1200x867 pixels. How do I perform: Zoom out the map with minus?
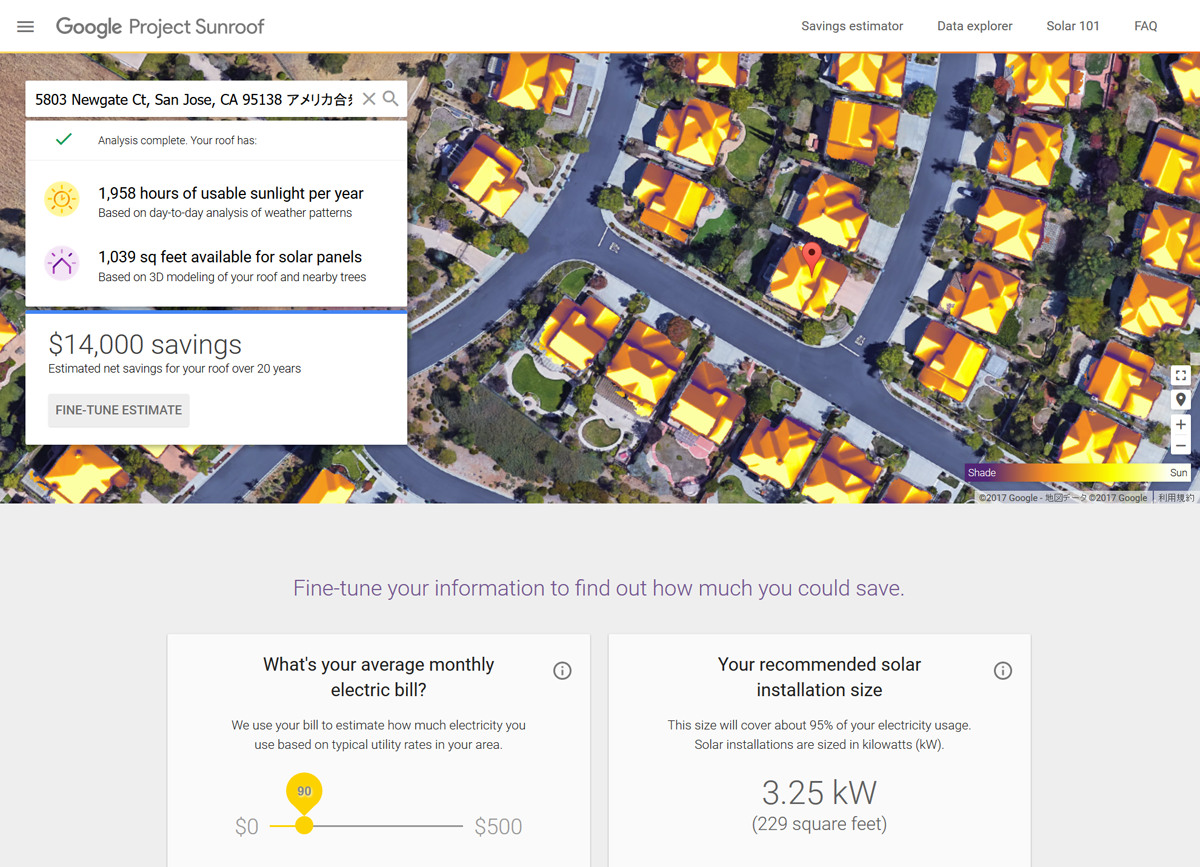(x=1181, y=446)
